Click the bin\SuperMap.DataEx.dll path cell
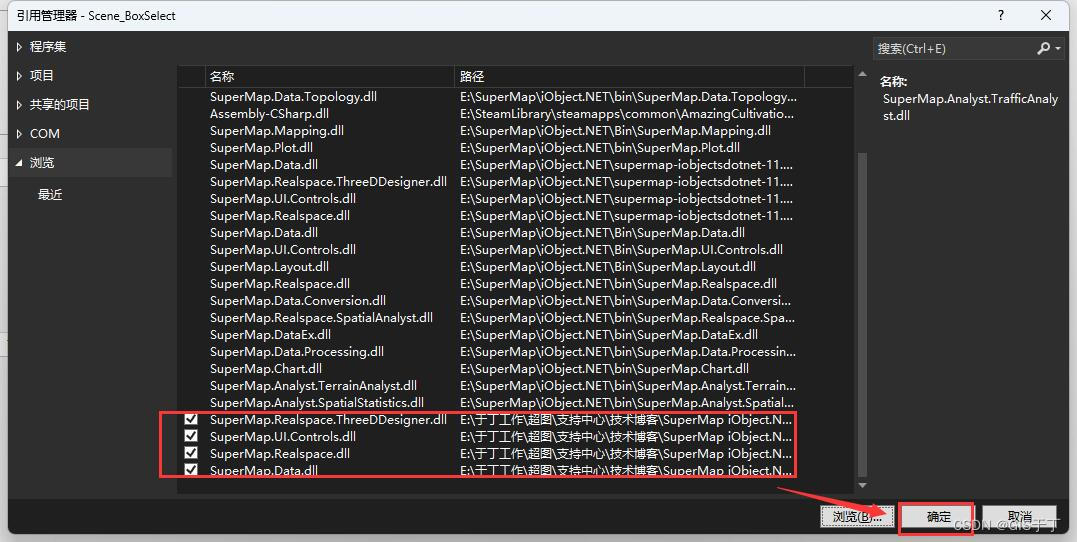 pos(609,335)
